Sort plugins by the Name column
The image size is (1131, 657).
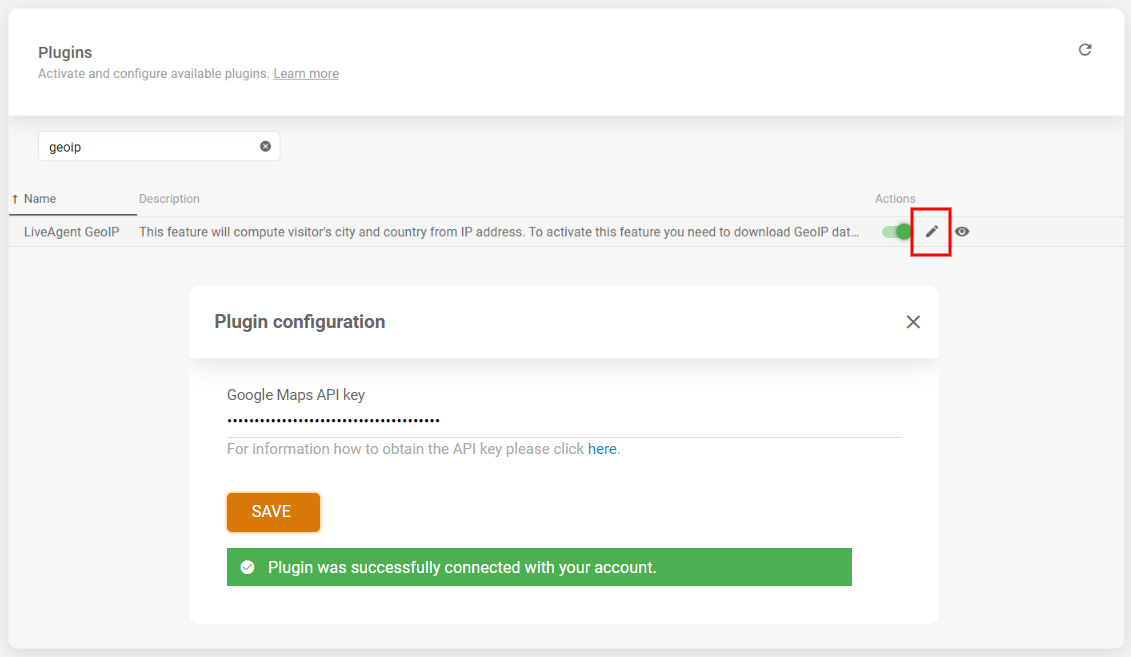[x=40, y=199]
